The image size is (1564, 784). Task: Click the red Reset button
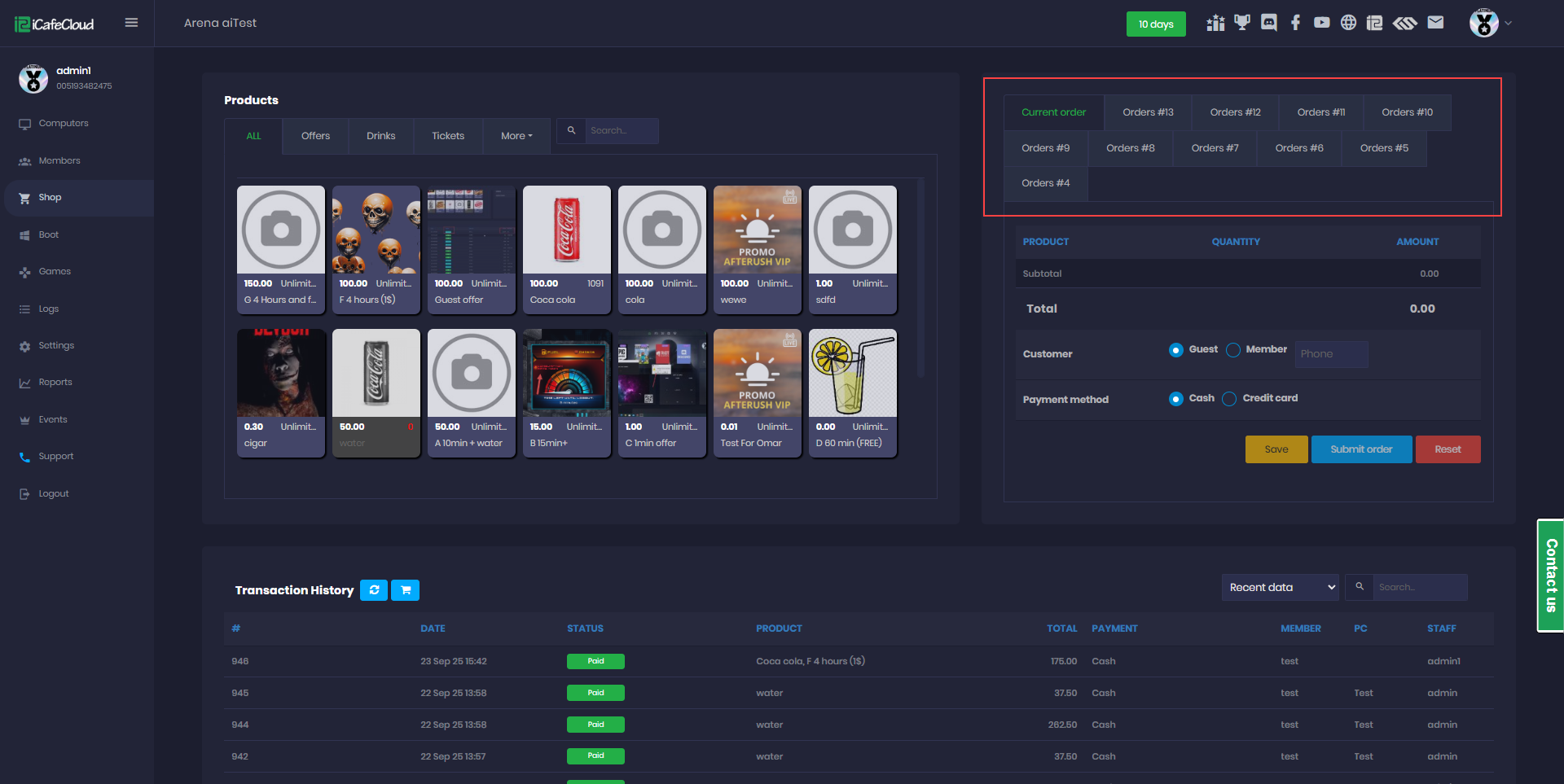(1448, 449)
